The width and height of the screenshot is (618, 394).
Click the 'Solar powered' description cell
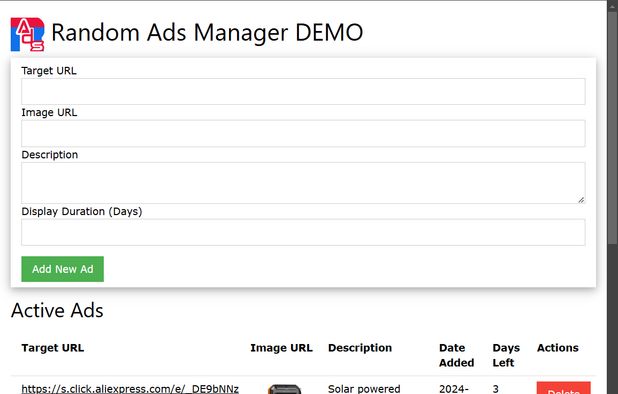364,389
